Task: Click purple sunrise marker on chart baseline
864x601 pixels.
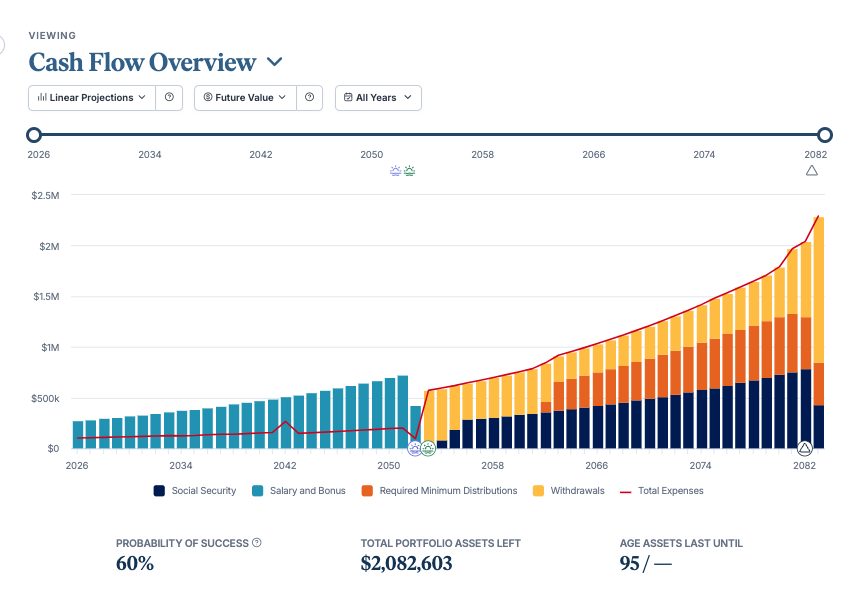Action: point(415,448)
